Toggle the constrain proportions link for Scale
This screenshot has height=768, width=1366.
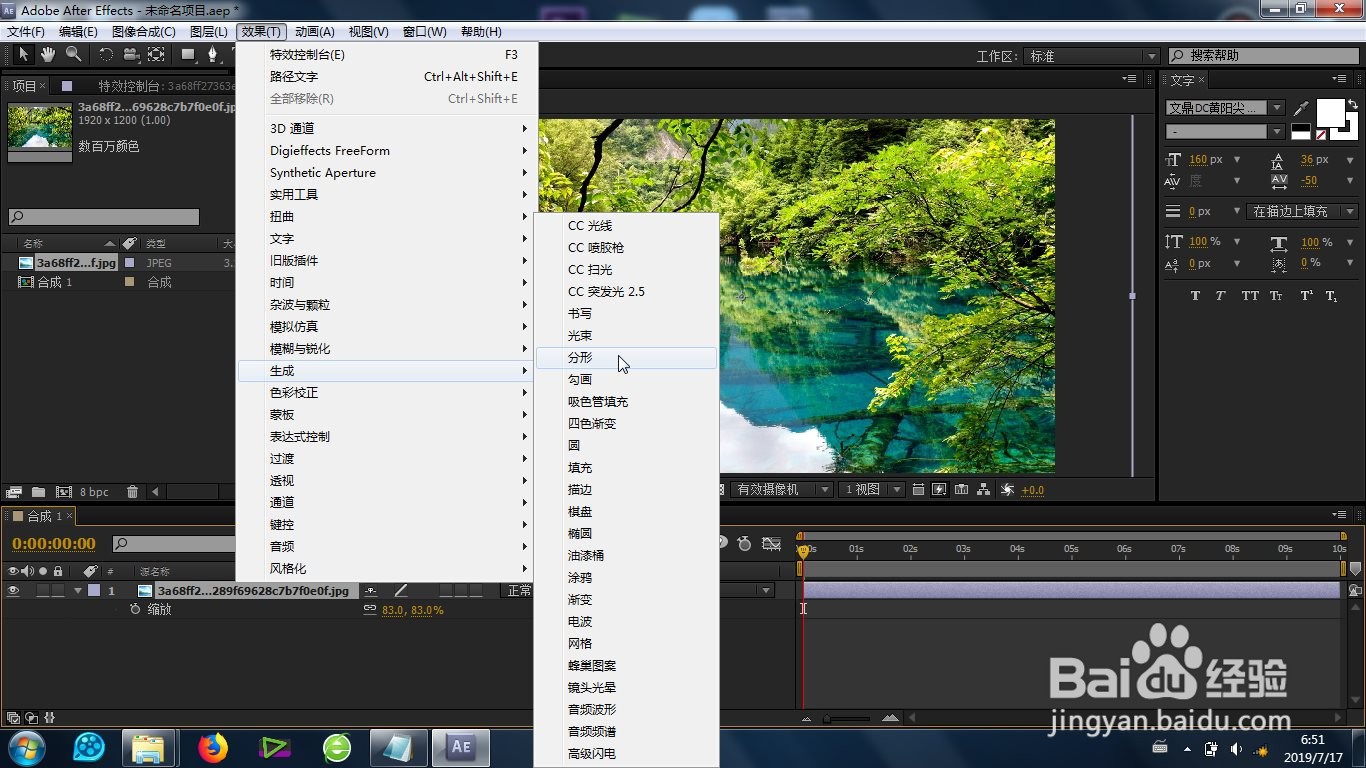(x=370, y=609)
